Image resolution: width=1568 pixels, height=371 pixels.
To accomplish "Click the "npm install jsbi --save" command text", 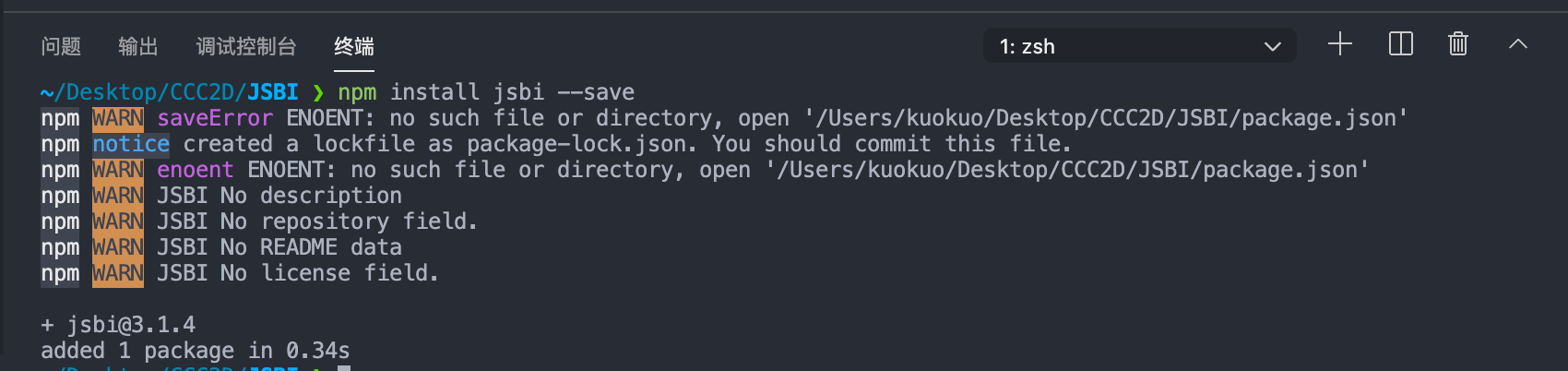I will 486,92.
